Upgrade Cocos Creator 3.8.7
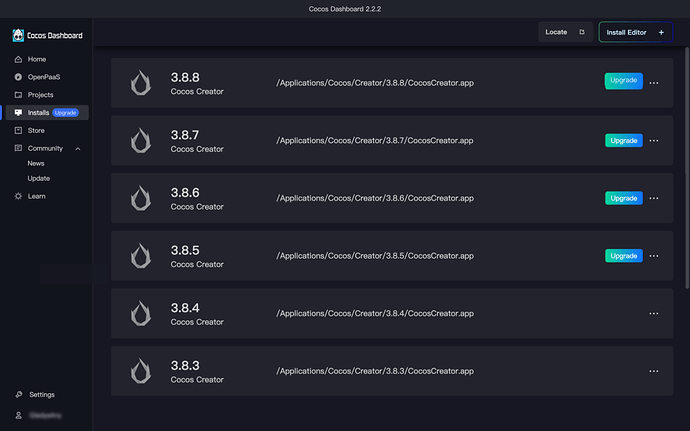This screenshot has width=690, height=431. coord(624,140)
